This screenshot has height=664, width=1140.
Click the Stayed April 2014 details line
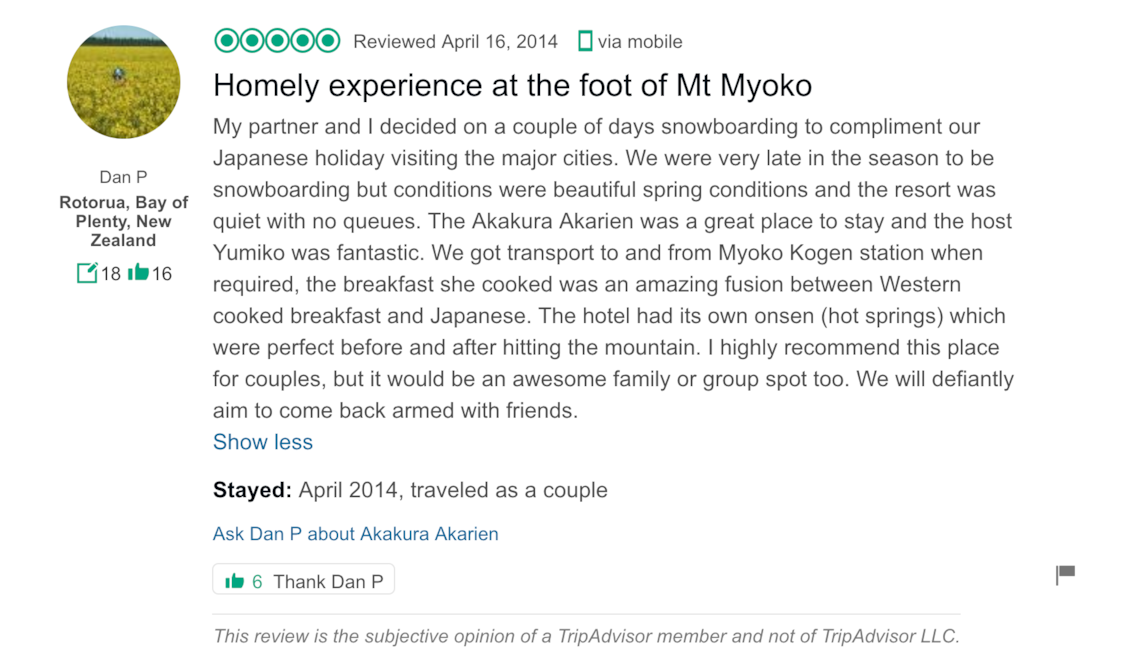coord(410,490)
